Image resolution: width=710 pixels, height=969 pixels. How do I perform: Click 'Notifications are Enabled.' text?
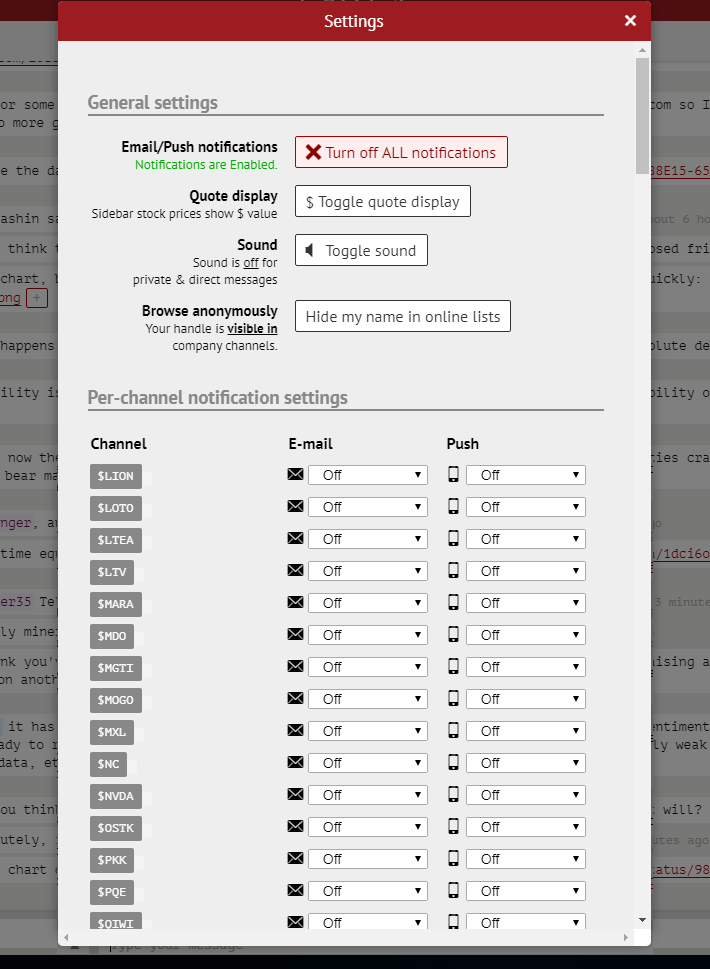(x=206, y=164)
